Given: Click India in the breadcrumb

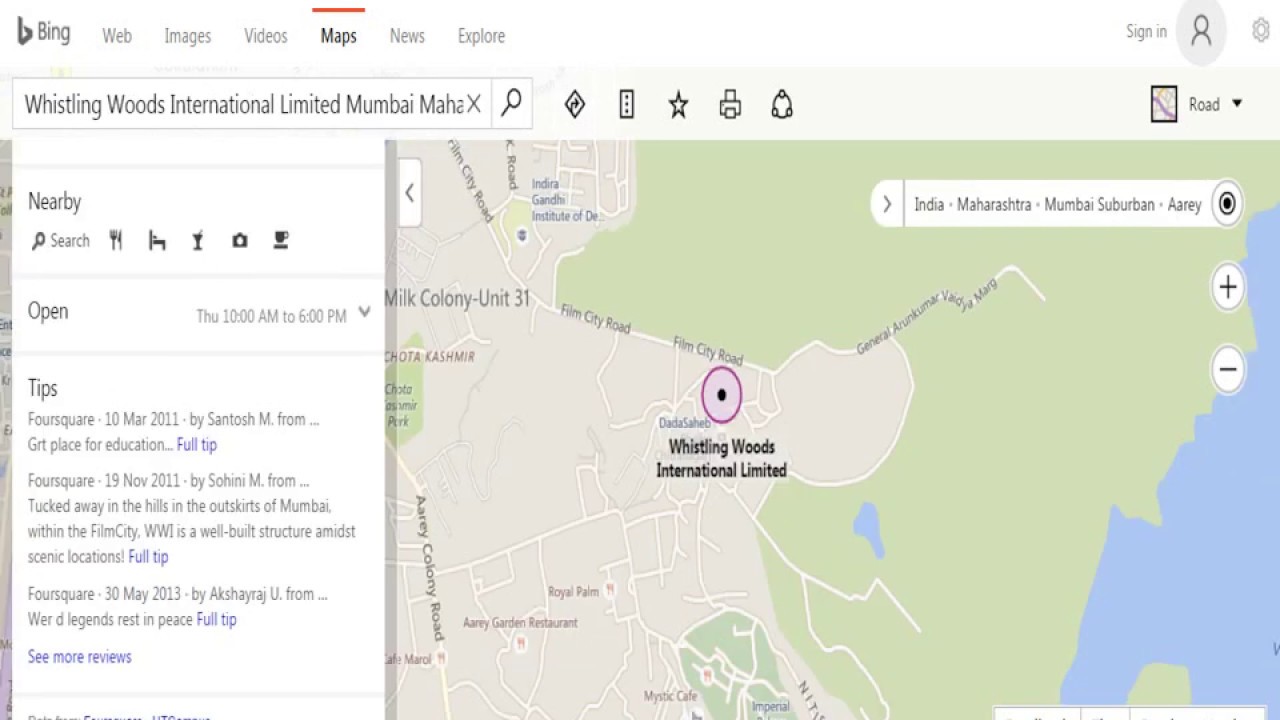Looking at the screenshot, I should pyautogui.click(x=929, y=204).
